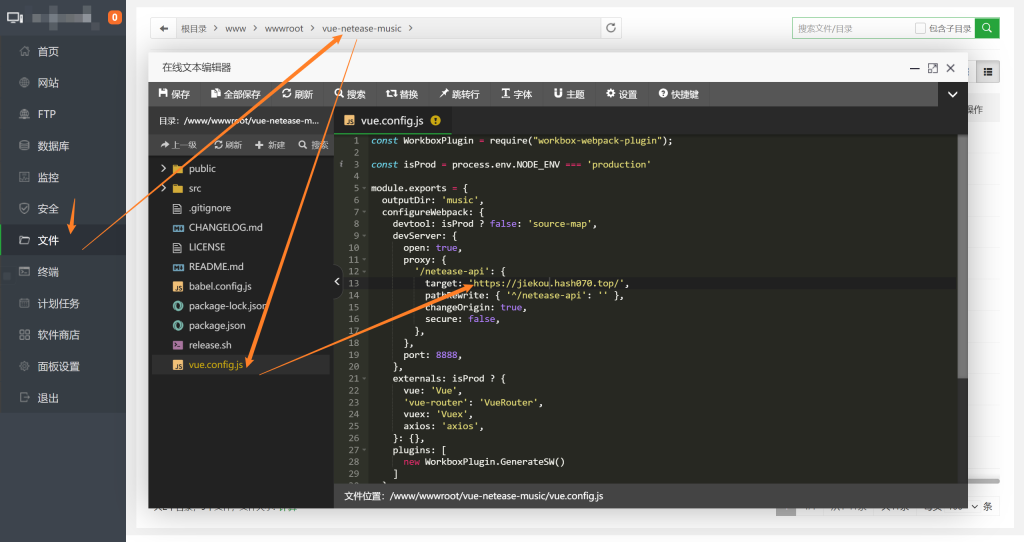This screenshot has height=542, width=1024.
Task: Click 搜索 in the file tree toolbar
Action: pos(313,145)
